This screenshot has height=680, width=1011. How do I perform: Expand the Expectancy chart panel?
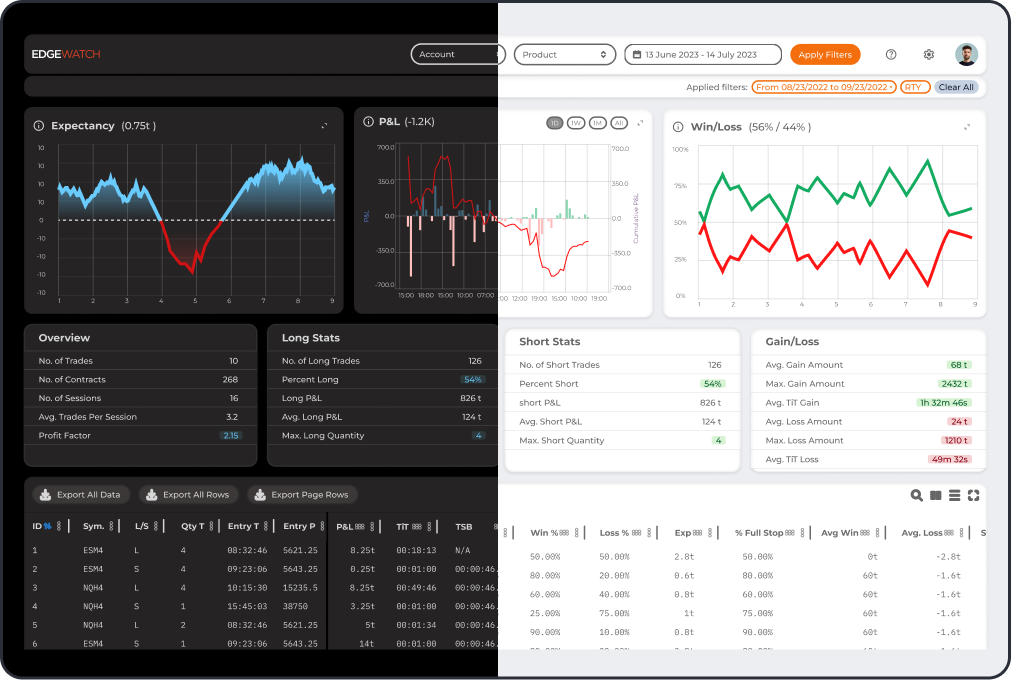[x=324, y=126]
